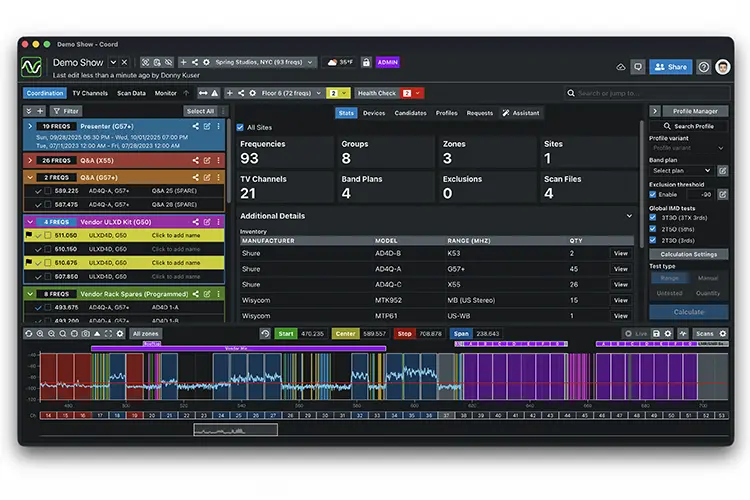Share the Presenter (G57+) group
Viewport: 750px width, 500px height.
point(196,126)
